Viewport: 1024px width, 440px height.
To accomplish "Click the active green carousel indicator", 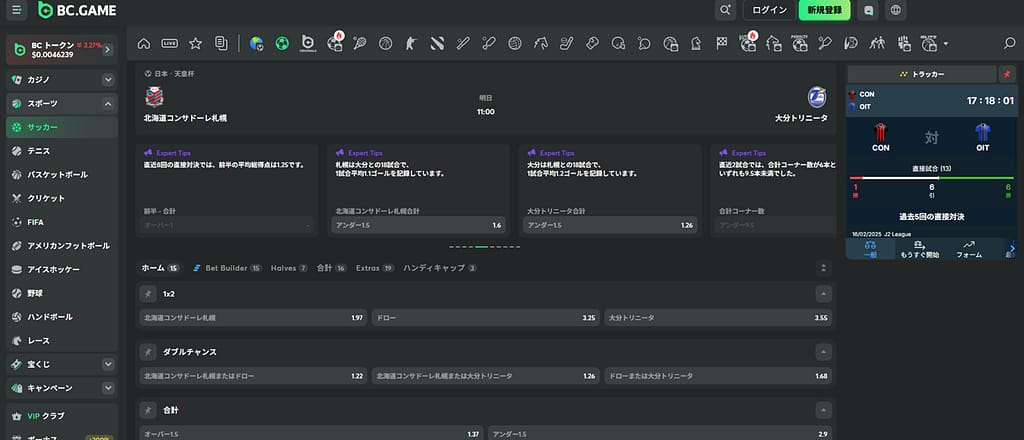I will [x=481, y=247].
